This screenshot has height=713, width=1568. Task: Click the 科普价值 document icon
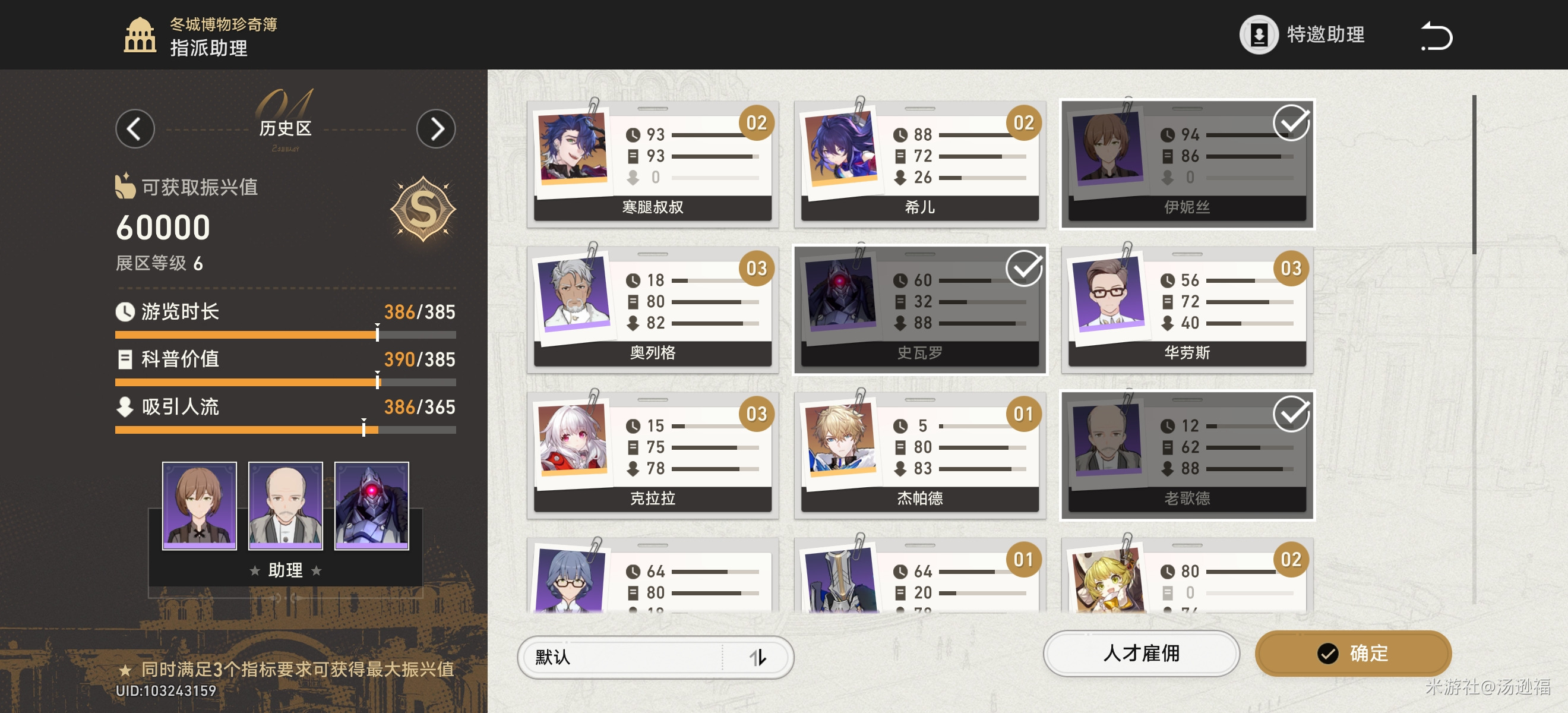[x=125, y=359]
